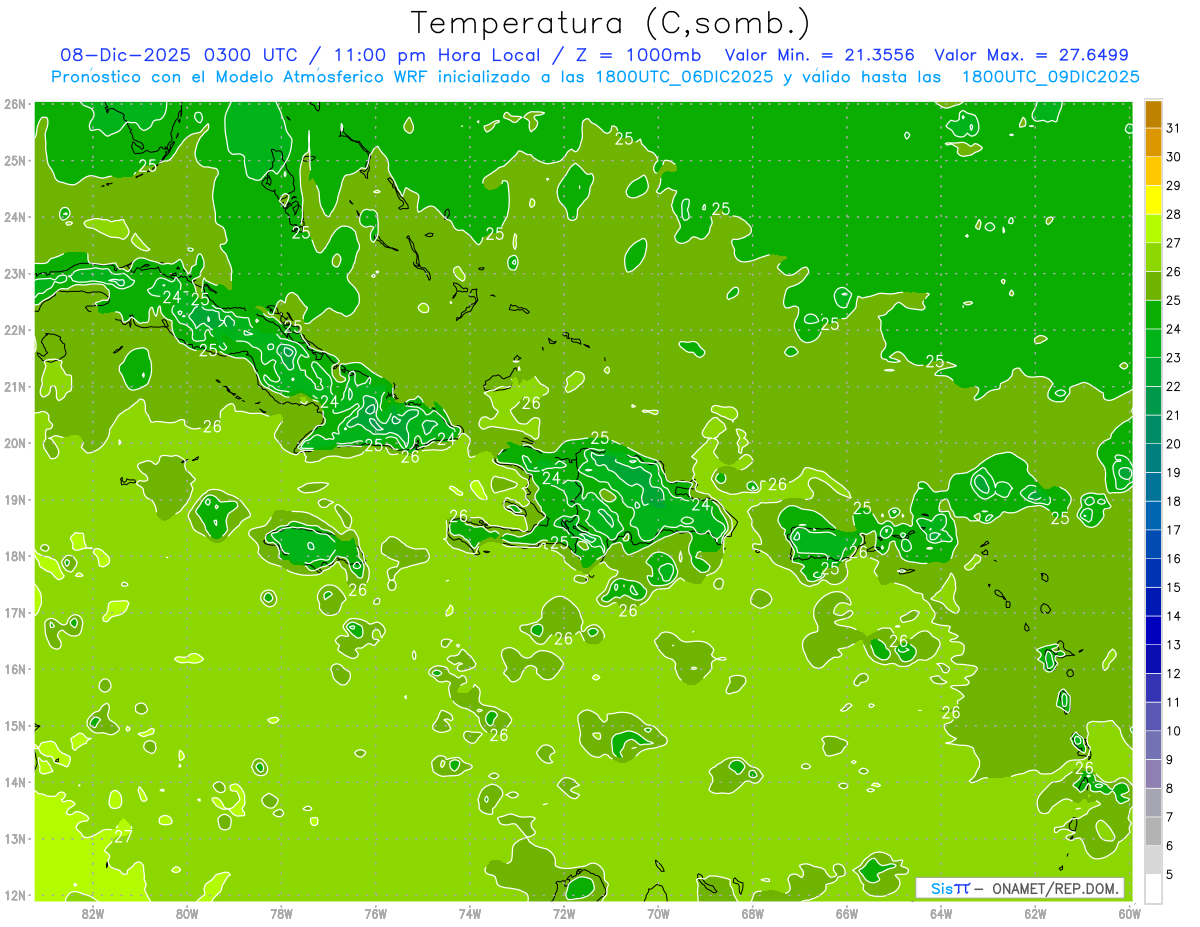Click the 15N latitude axis label
Viewport: 1200px width, 927px height.
pyautogui.click(x=14, y=725)
